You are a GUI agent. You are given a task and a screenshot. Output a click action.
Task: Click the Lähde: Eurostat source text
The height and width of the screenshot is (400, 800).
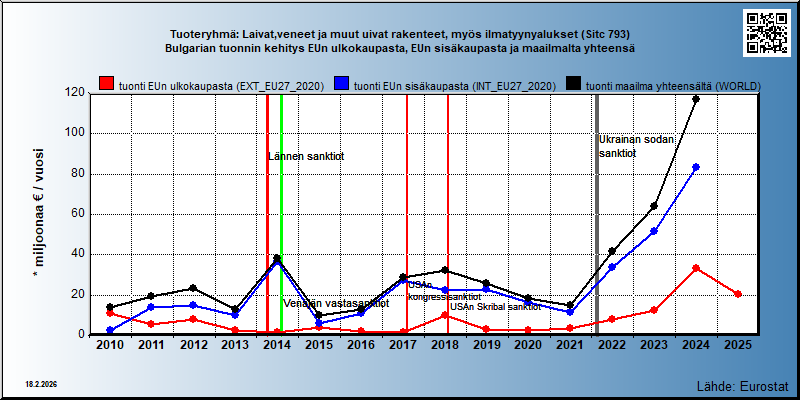(x=742, y=385)
